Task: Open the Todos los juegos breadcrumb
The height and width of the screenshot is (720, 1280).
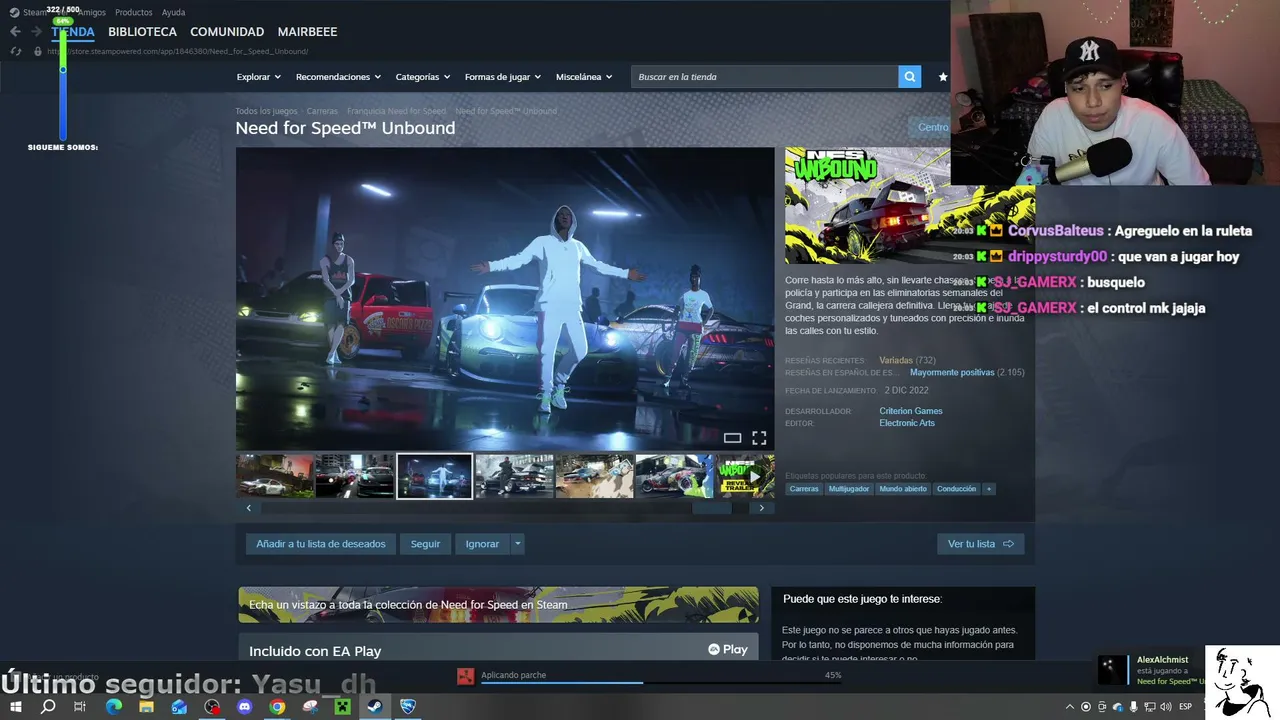Action: (x=266, y=111)
